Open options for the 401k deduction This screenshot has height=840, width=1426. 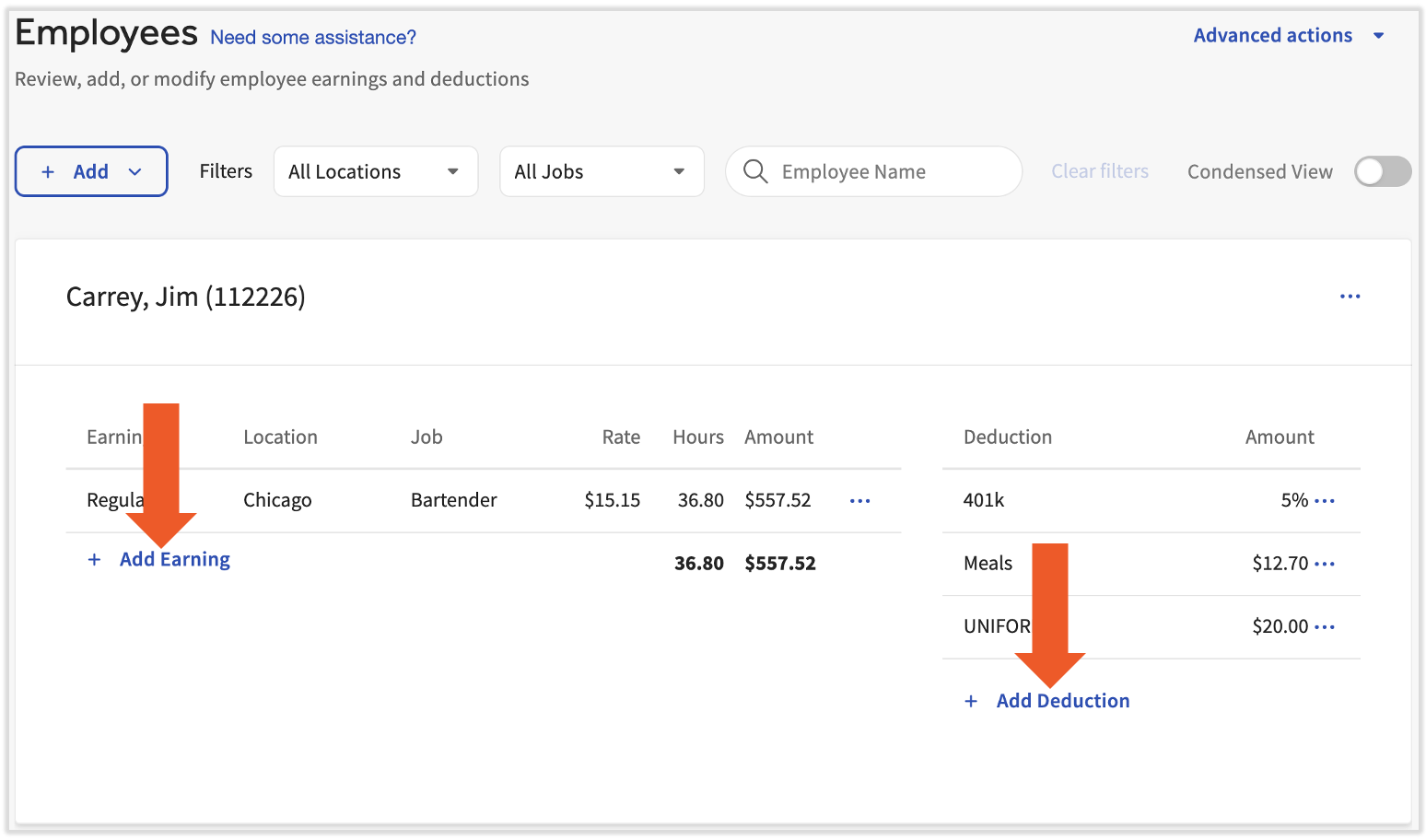[x=1326, y=500]
